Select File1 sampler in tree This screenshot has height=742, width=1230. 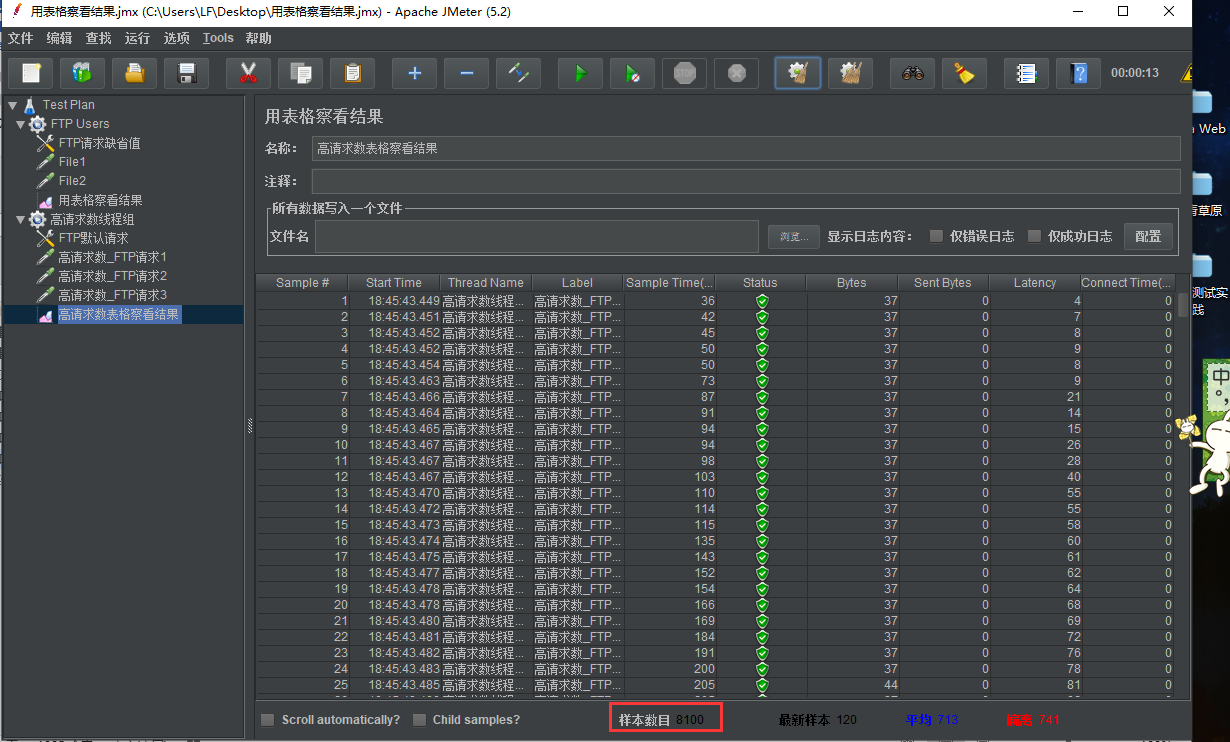coord(72,162)
